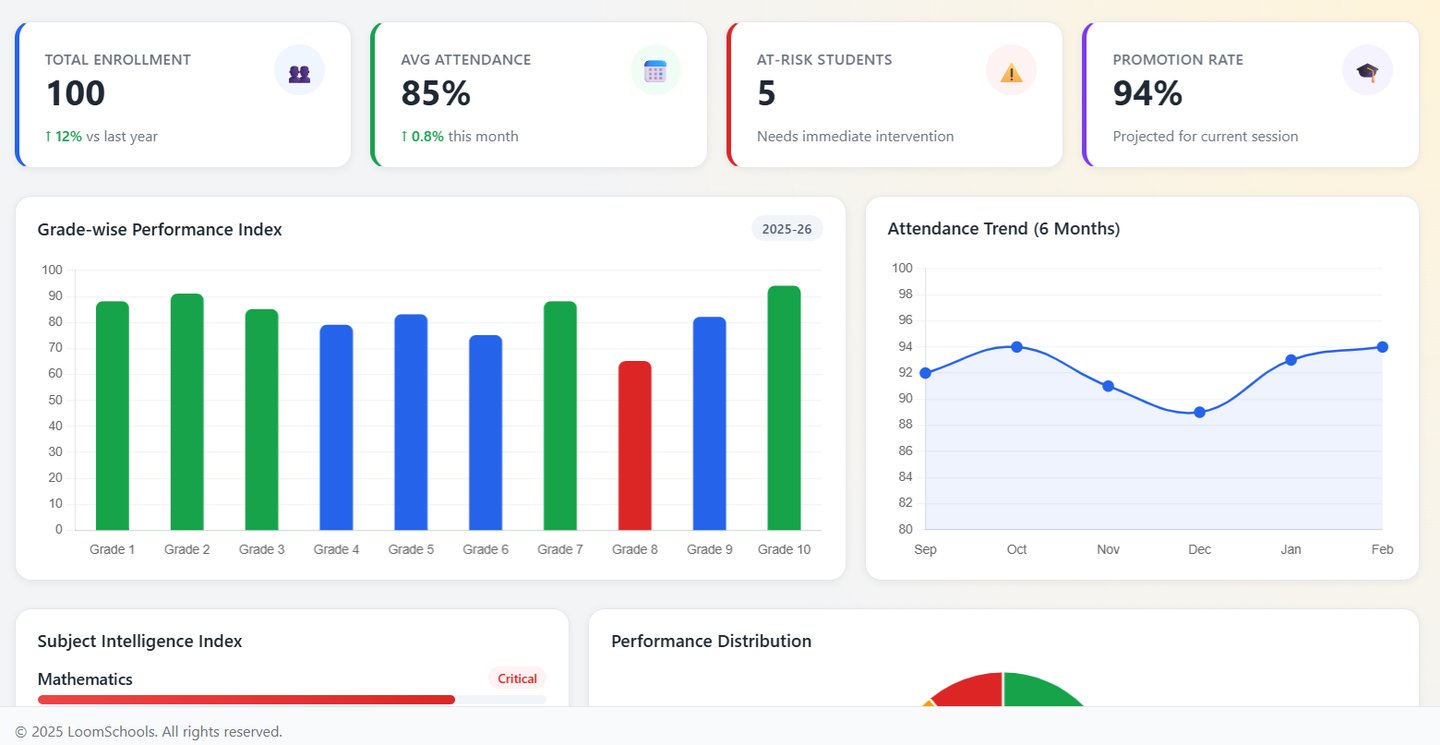Select the Grade 2 bar in chart
Screen dimensions: 1440x745
187,411
